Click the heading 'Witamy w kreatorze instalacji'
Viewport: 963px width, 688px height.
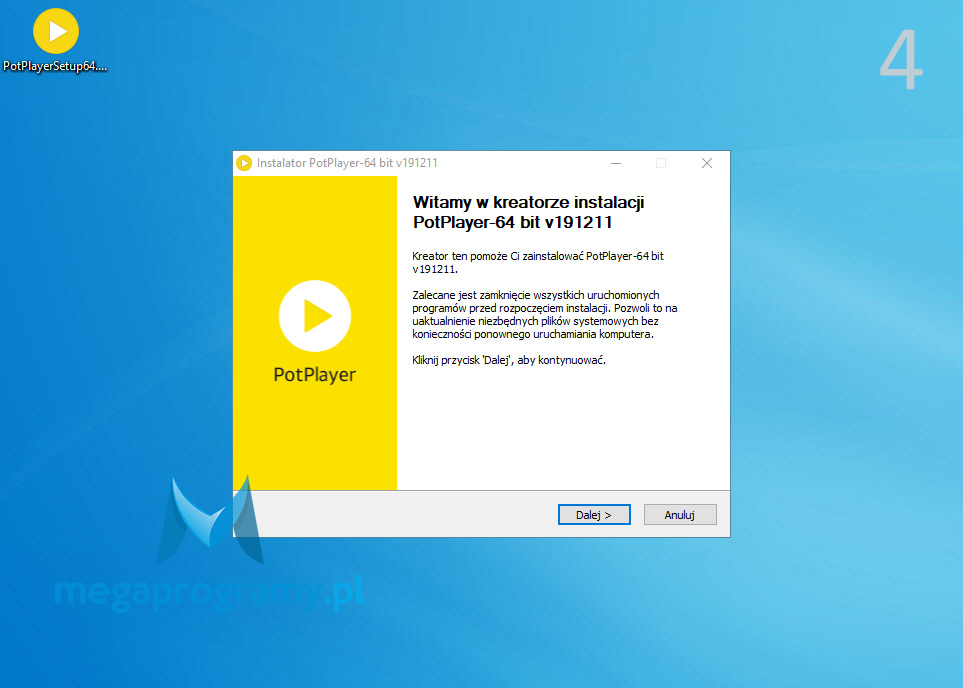pyautogui.click(x=528, y=202)
